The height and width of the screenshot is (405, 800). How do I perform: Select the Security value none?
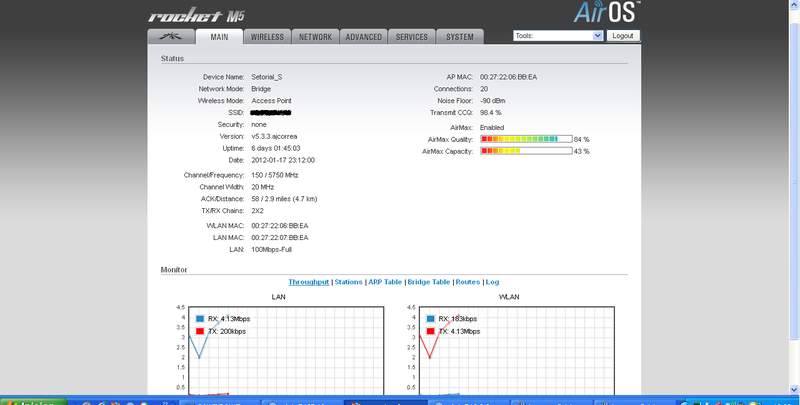pyautogui.click(x=259, y=124)
